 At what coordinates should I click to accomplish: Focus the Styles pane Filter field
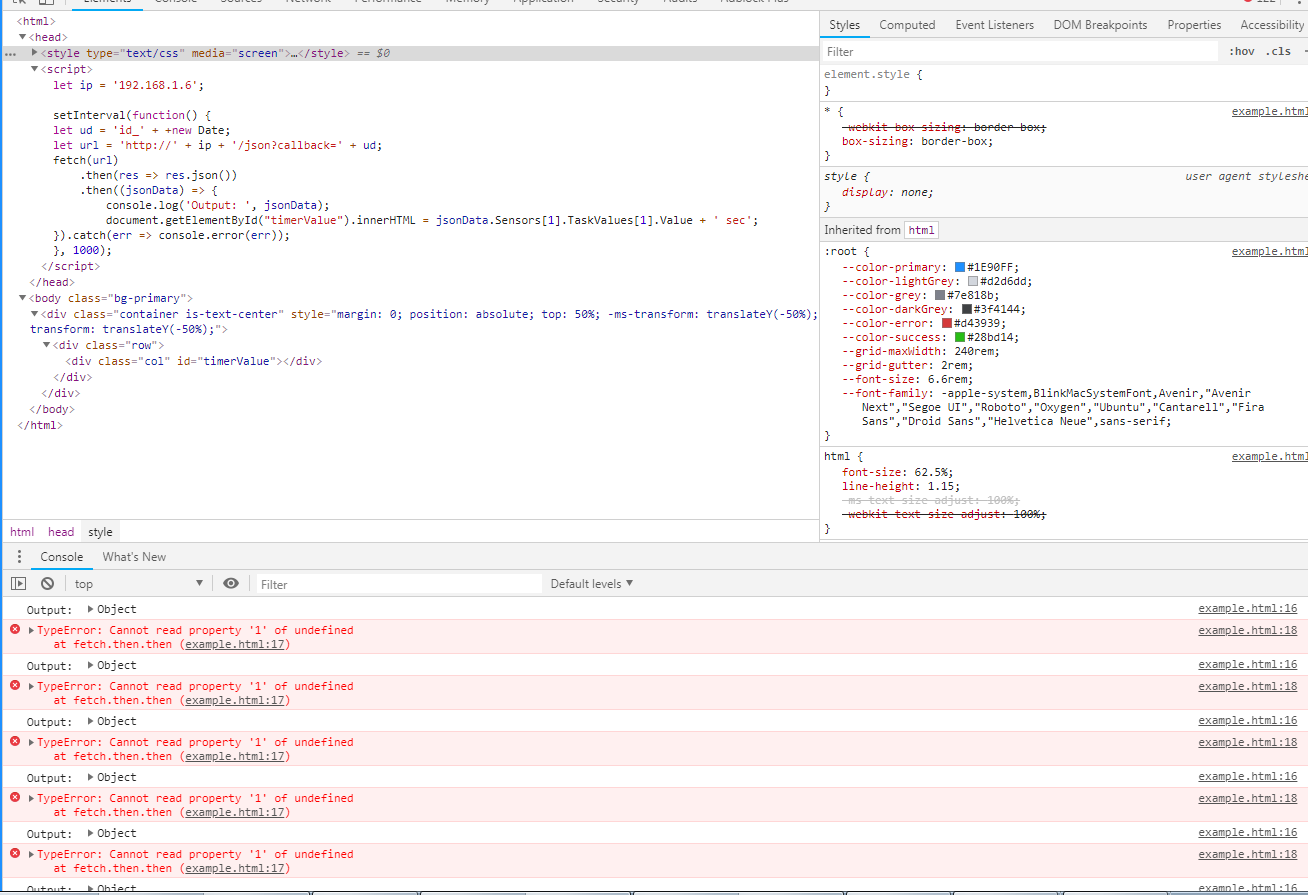point(1020,52)
